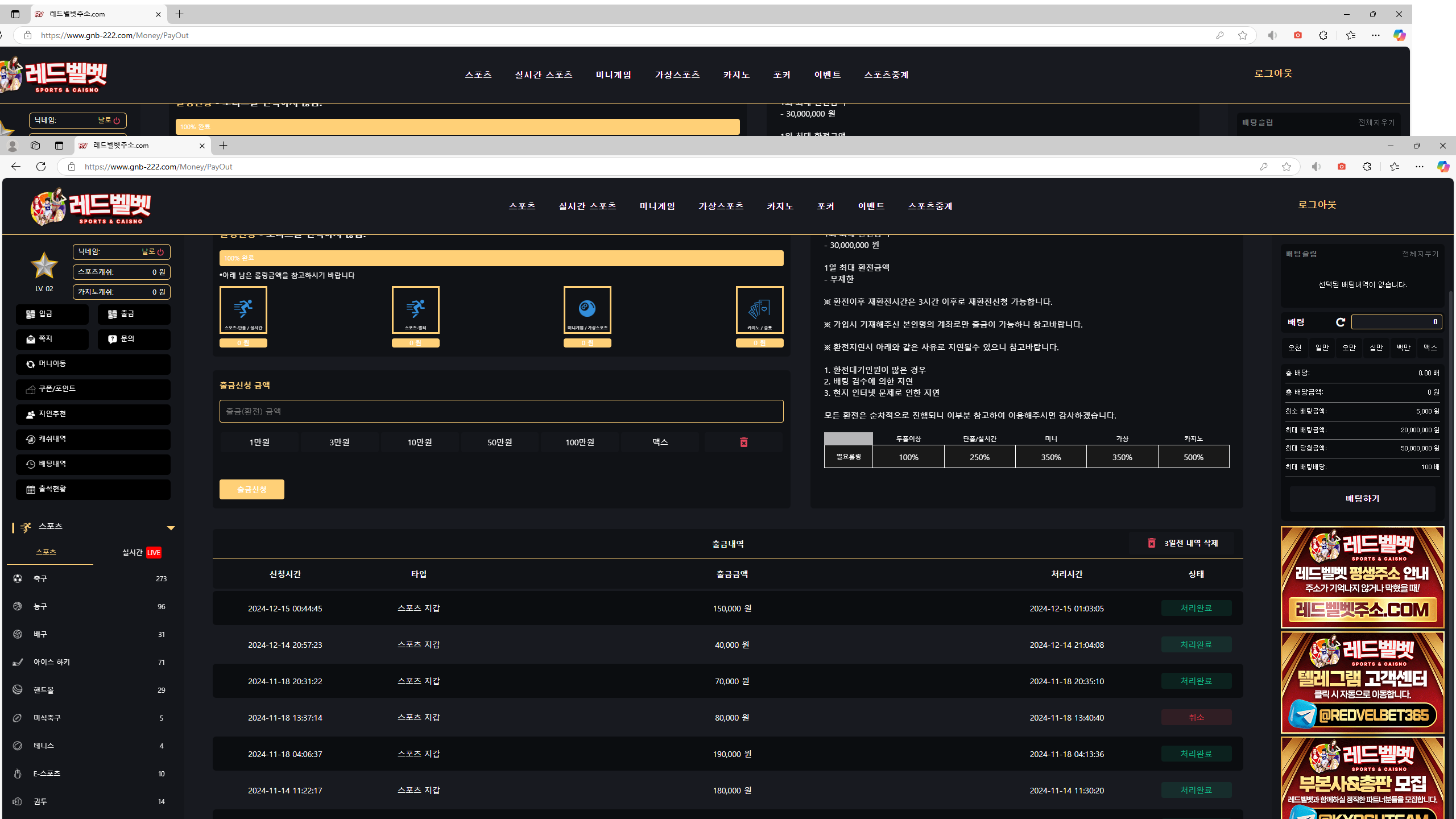Image resolution: width=1456 pixels, height=819 pixels.
Task: Open the 출금 withdrawal menu
Action: (x=134, y=314)
